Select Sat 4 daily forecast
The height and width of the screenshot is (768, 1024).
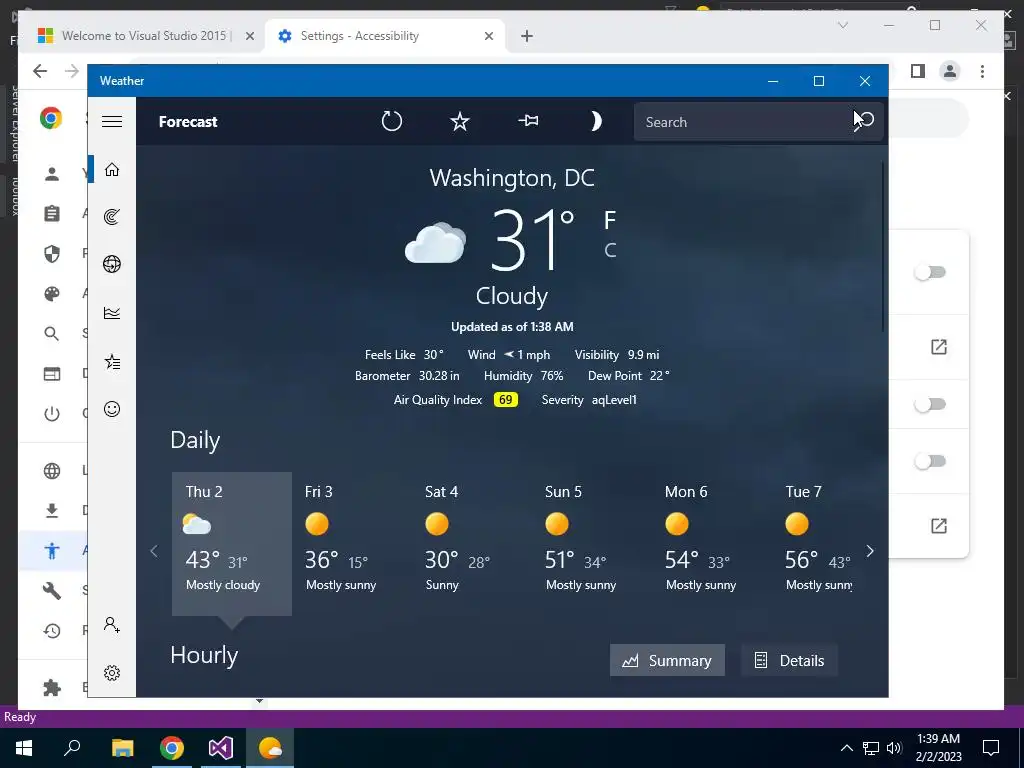472,543
